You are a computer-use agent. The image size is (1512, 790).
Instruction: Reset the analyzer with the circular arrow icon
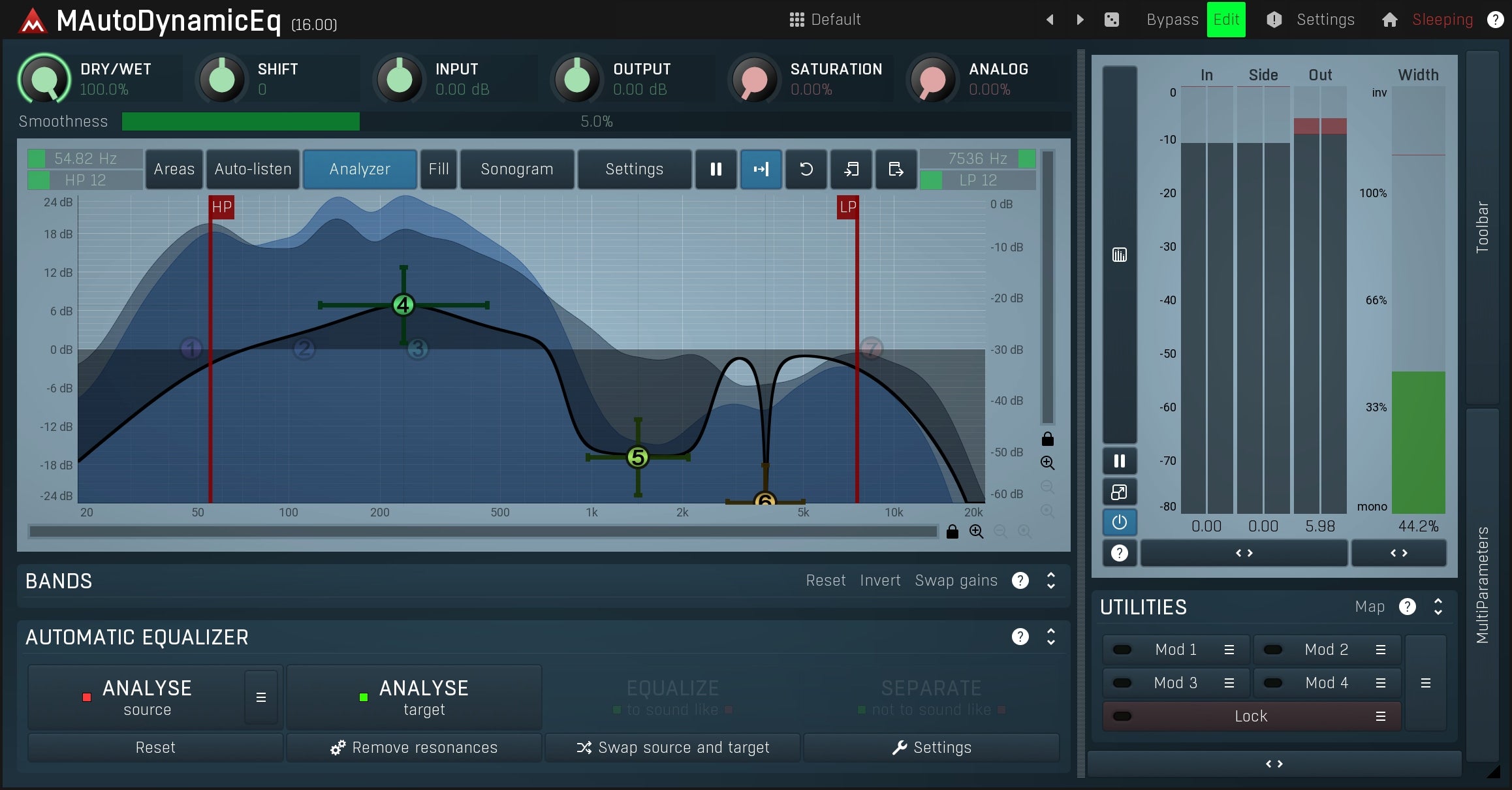pos(806,169)
